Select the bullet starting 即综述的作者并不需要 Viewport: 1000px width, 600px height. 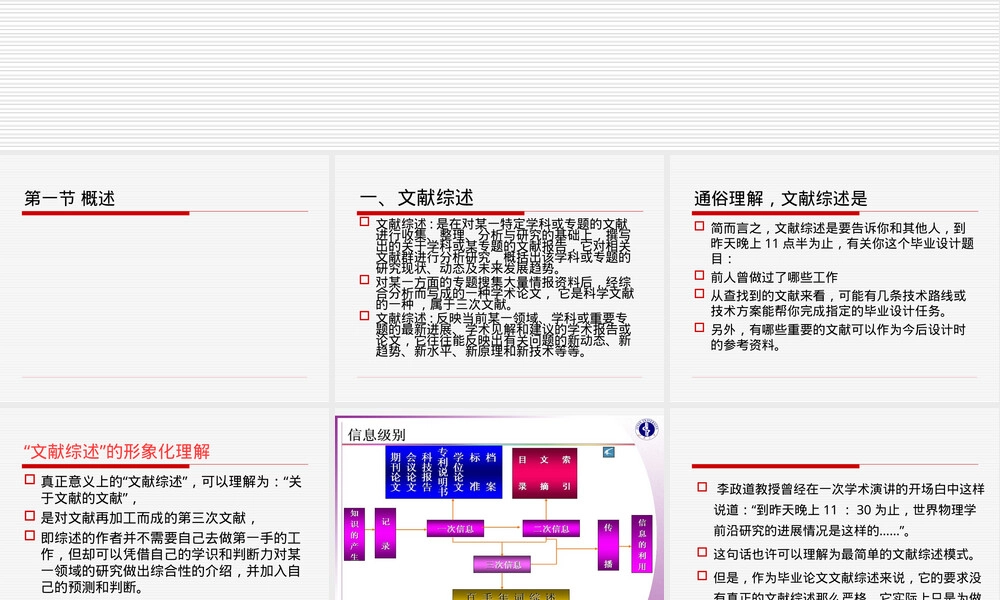[171, 562]
